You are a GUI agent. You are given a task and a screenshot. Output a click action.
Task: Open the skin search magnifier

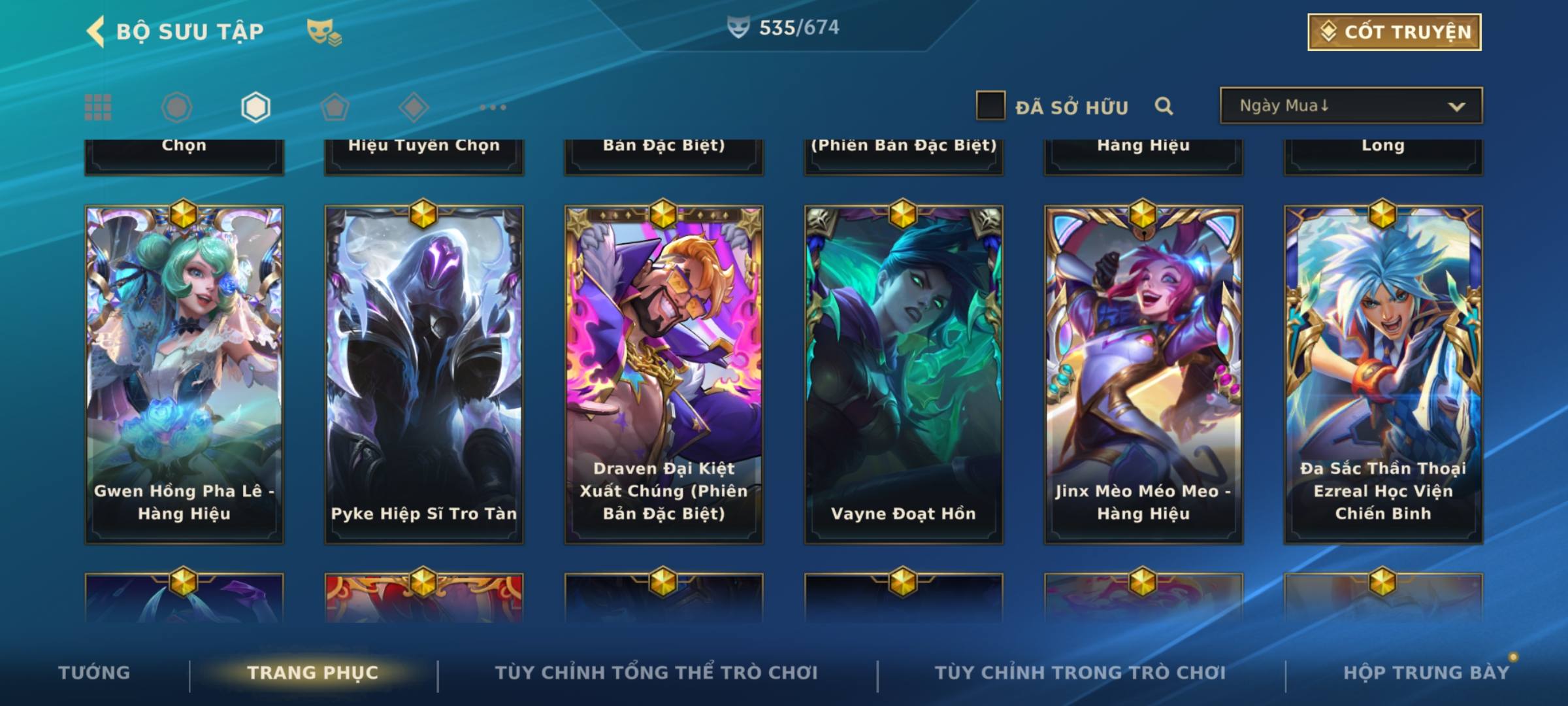pos(1164,106)
